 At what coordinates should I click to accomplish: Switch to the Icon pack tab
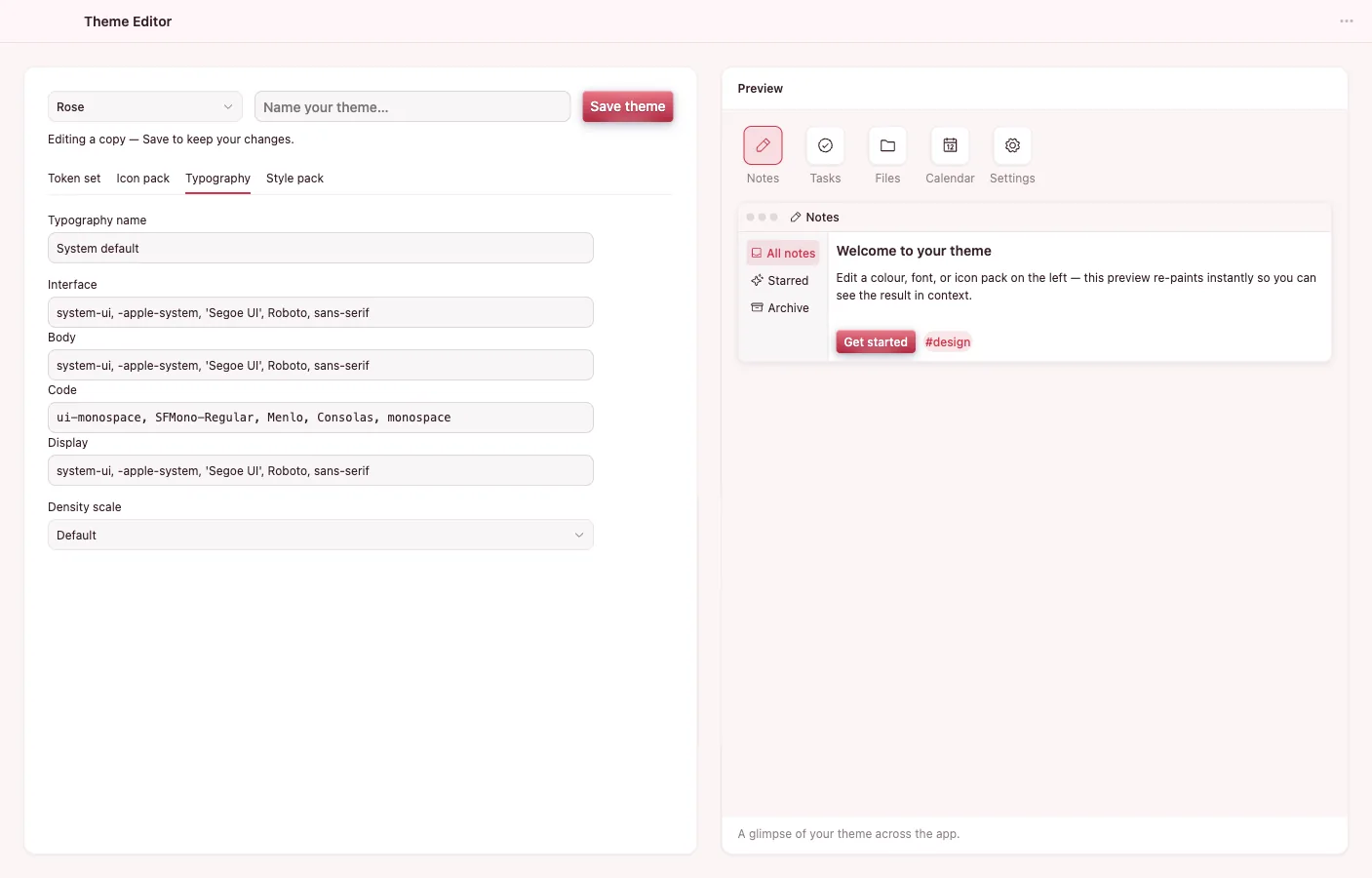click(142, 179)
